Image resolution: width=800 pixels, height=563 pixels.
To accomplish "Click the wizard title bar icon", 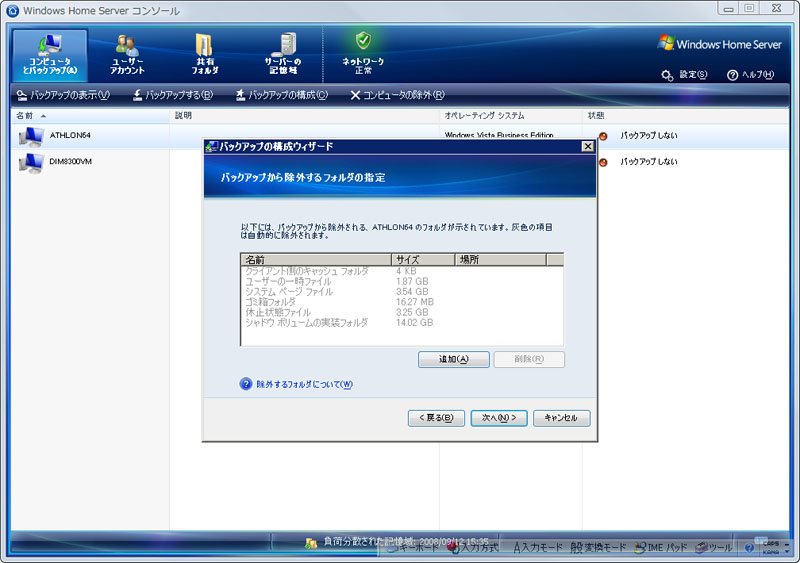I will click(211, 147).
